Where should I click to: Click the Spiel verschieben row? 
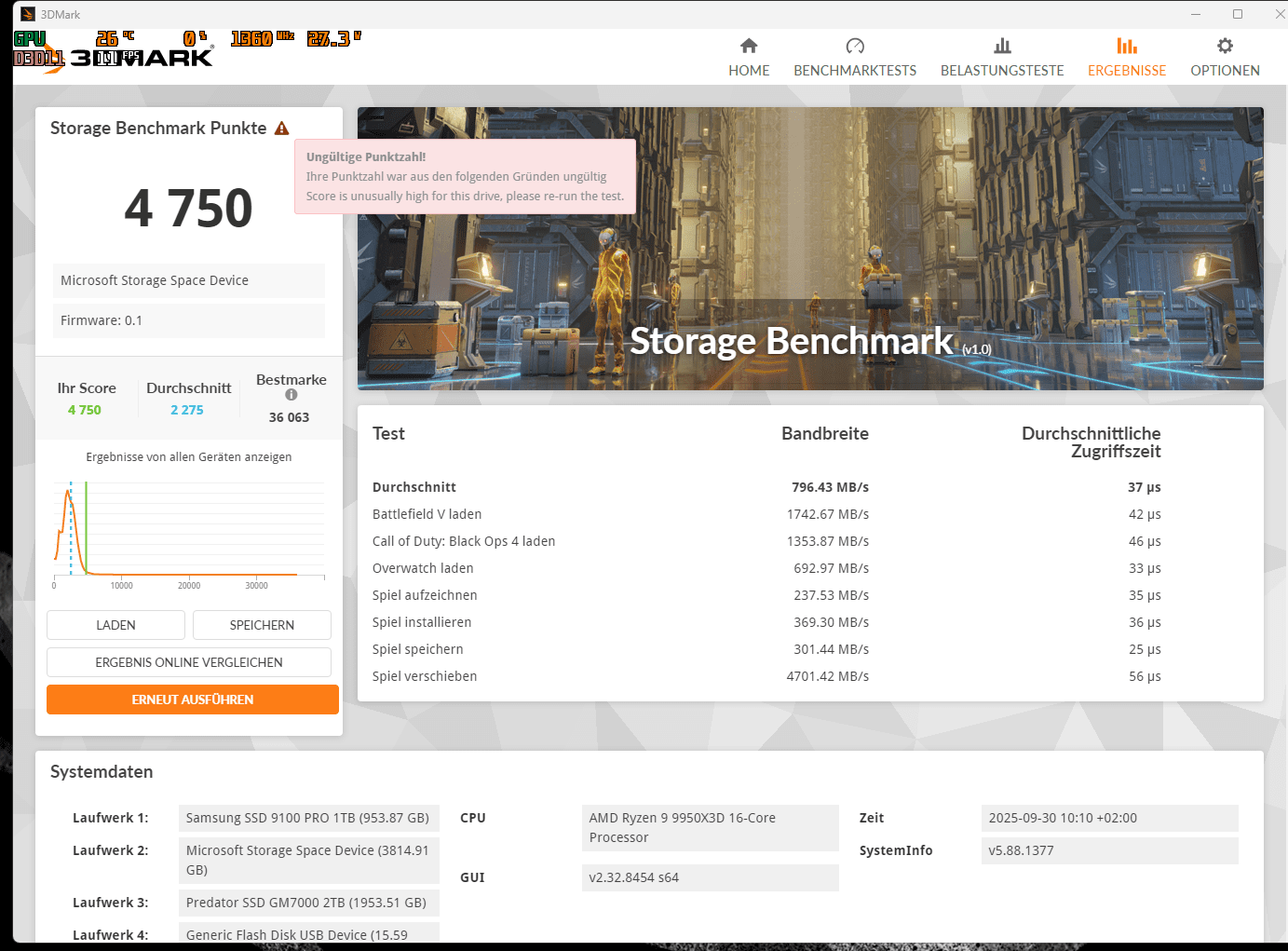(766, 676)
